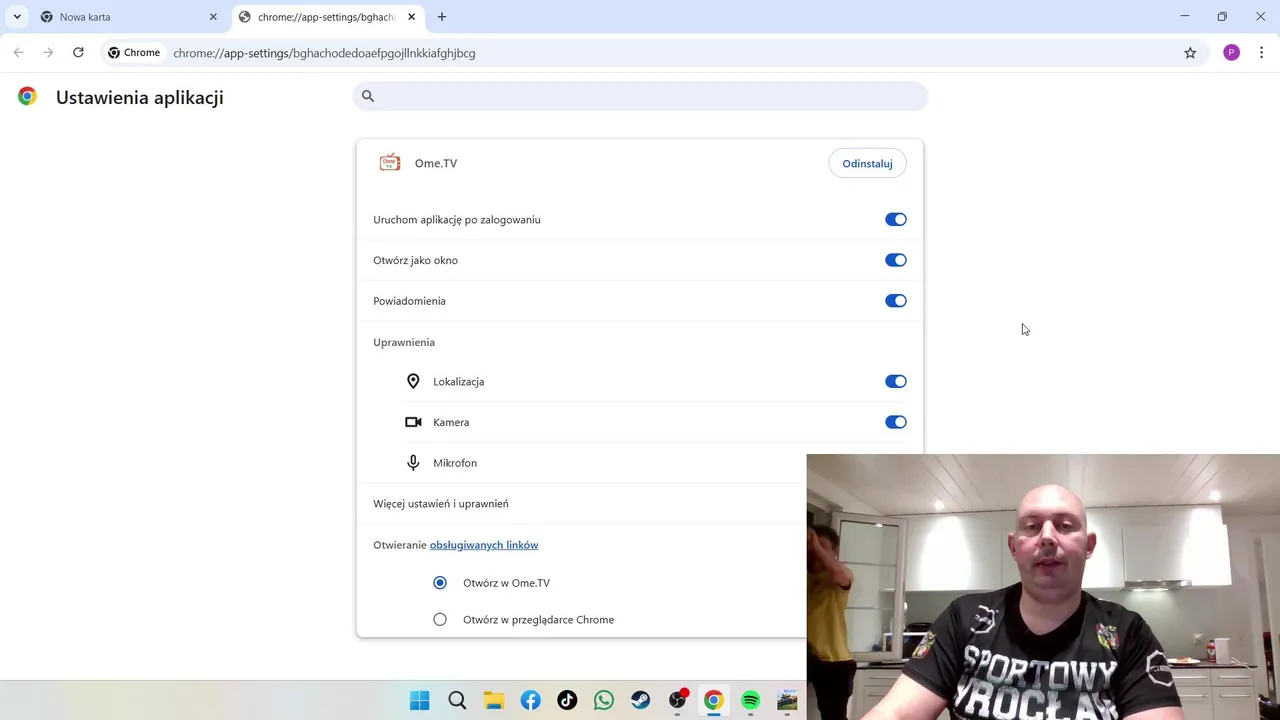The width and height of the screenshot is (1280, 720).
Task: Open Steam from the taskbar
Action: [x=640, y=701]
